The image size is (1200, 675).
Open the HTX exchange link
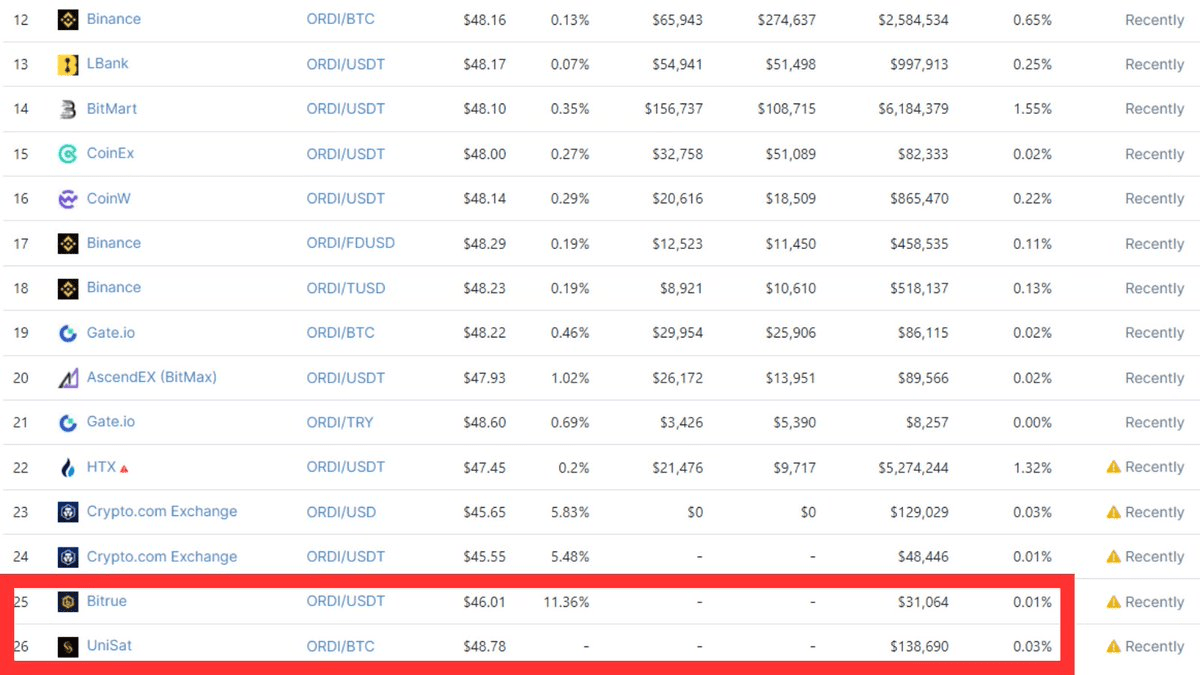tap(101, 467)
